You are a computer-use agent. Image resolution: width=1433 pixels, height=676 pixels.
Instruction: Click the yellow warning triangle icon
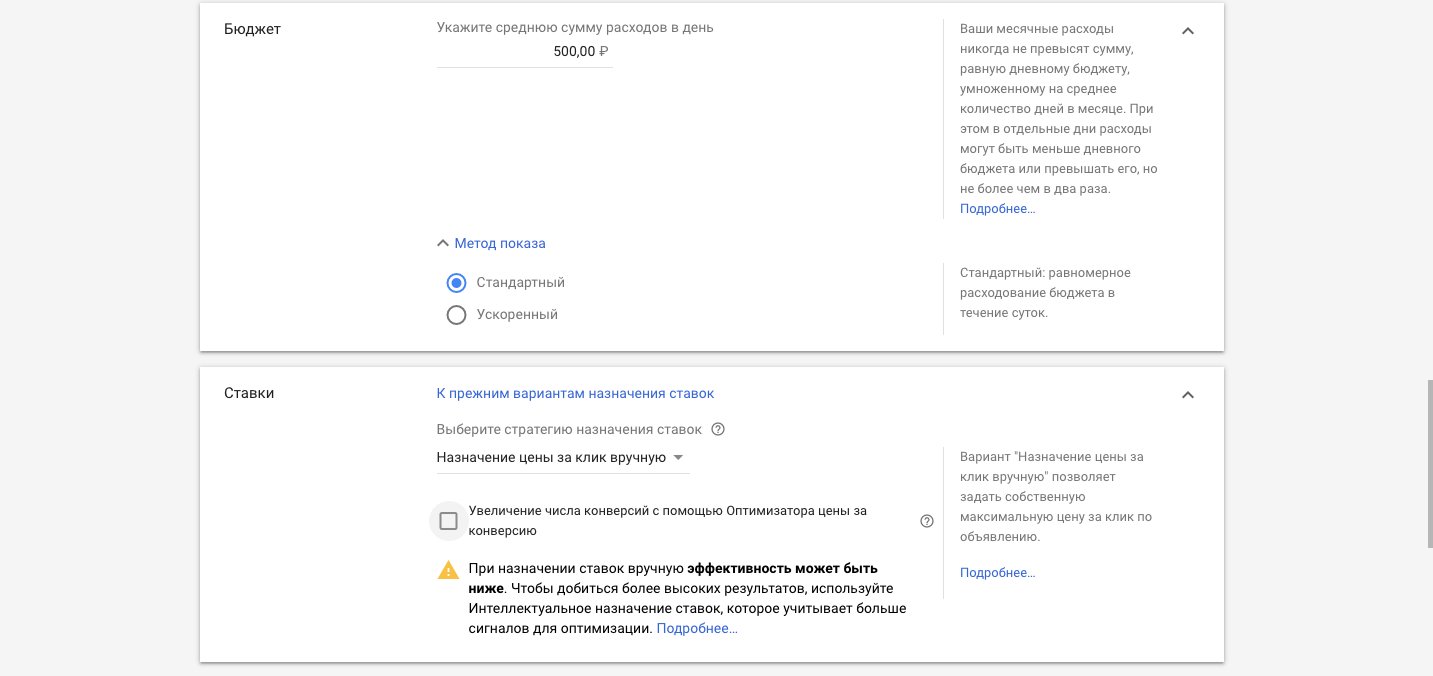447,570
